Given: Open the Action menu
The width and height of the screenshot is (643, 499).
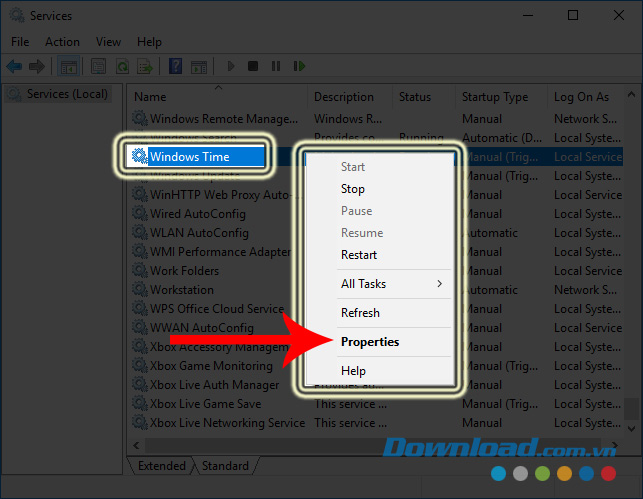Looking at the screenshot, I should click(x=62, y=42).
